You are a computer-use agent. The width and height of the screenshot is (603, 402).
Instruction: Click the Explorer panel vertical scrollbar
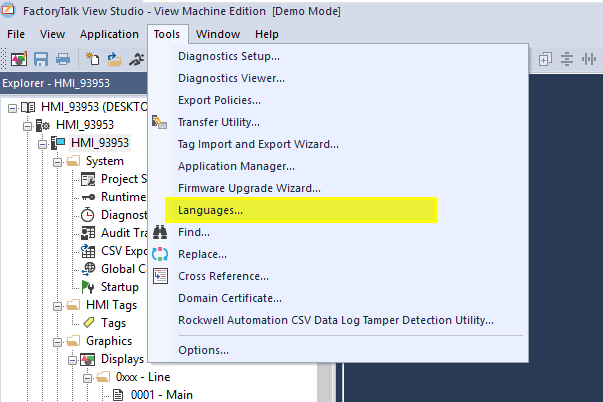coord(325,382)
